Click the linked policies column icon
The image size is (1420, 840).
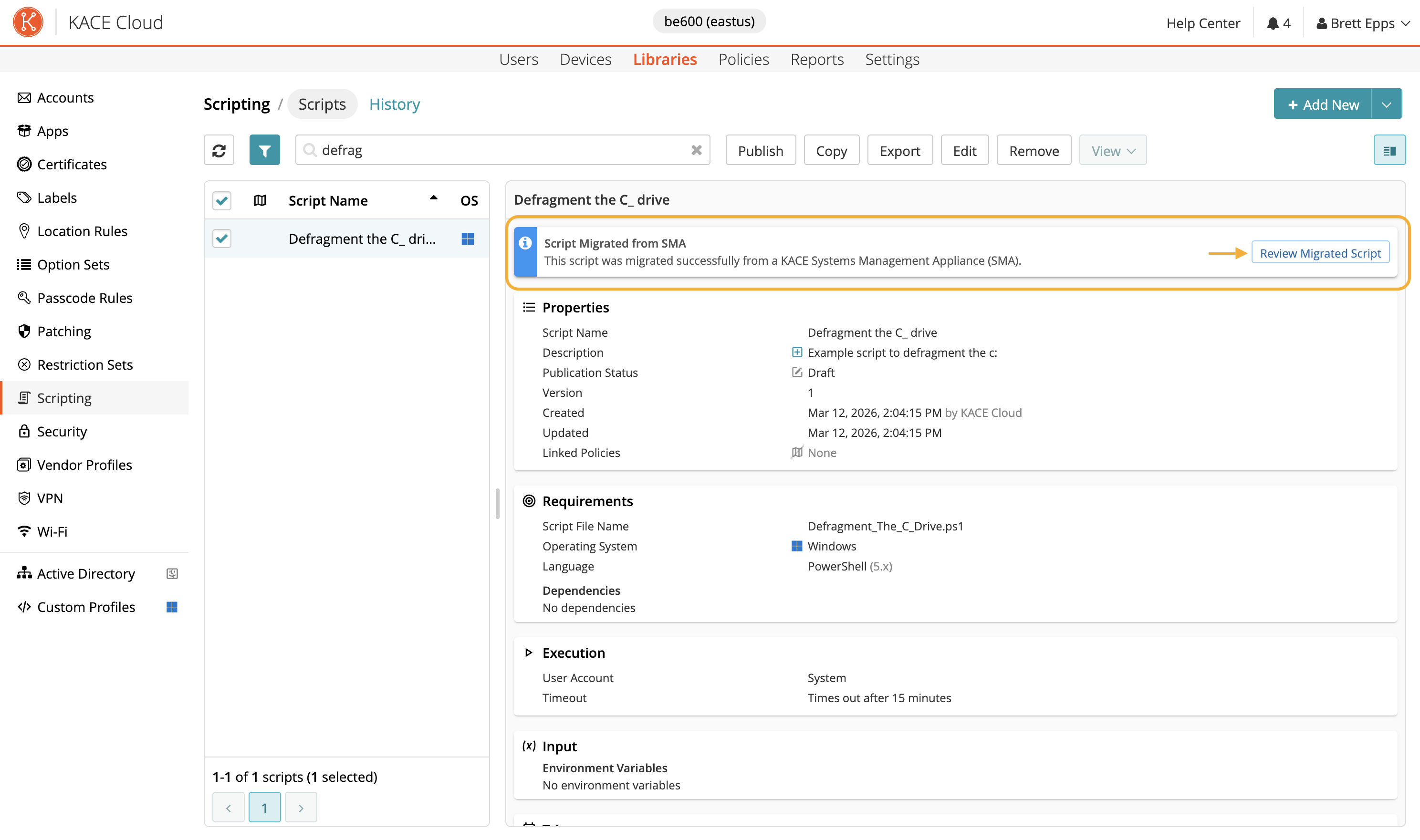pos(260,200)
